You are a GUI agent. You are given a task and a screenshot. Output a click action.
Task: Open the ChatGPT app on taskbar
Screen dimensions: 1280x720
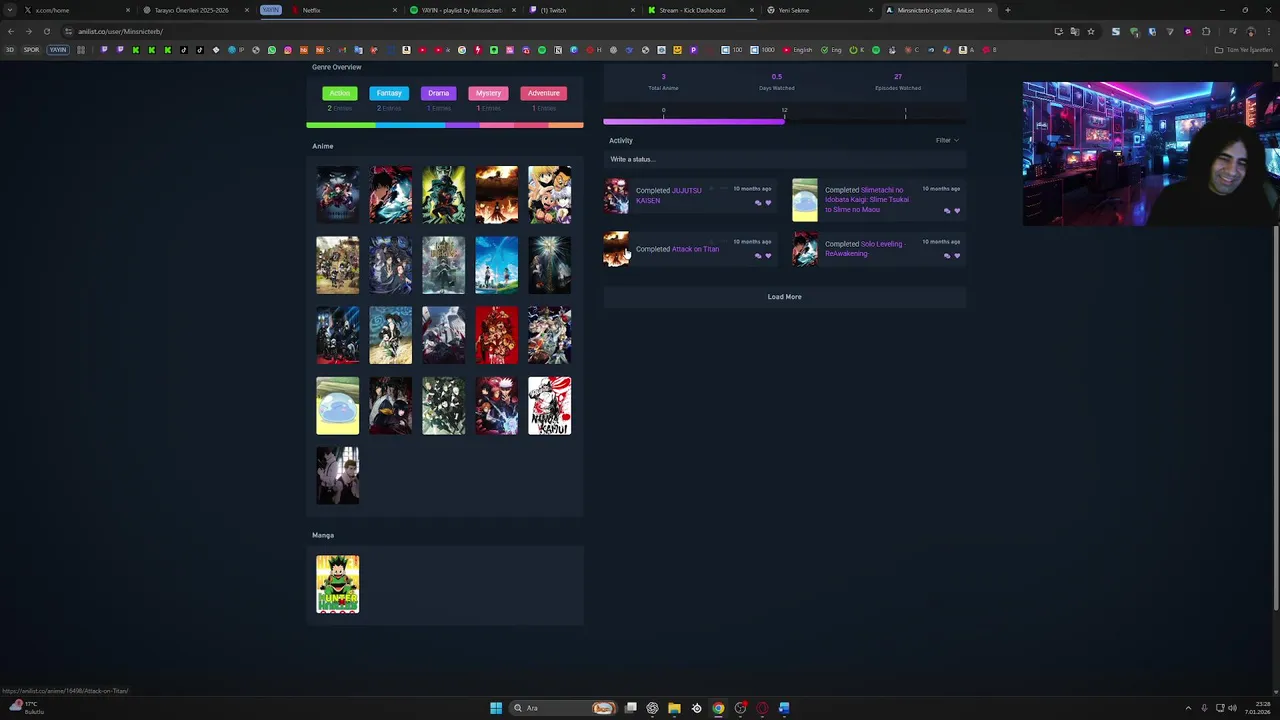pos(652,708)
